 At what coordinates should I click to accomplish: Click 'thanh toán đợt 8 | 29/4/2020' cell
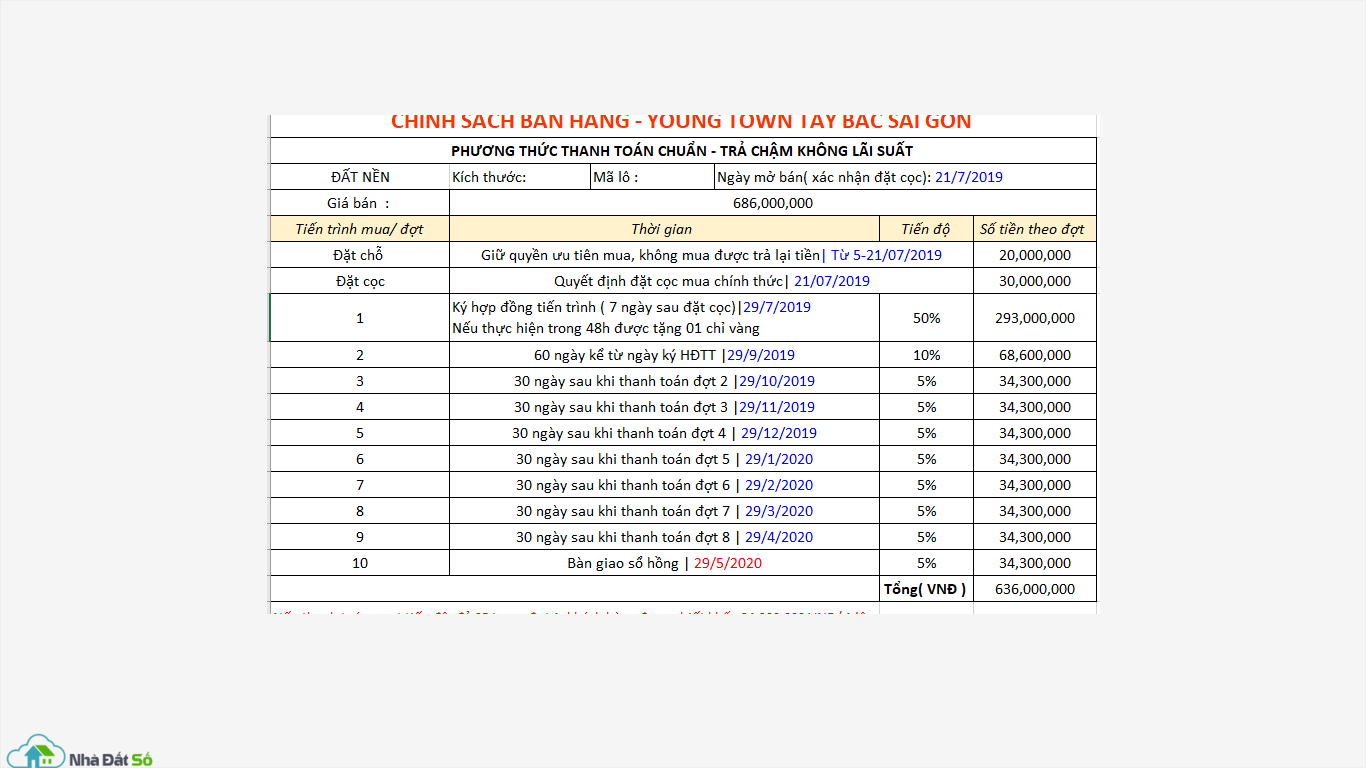click(665, 537)
